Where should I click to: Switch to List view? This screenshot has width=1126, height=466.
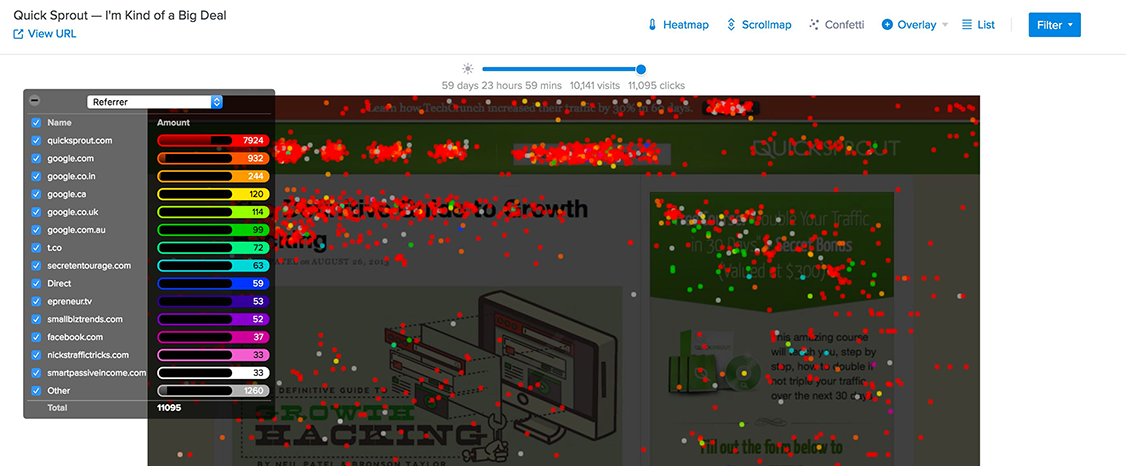click(x=979, y=24)
